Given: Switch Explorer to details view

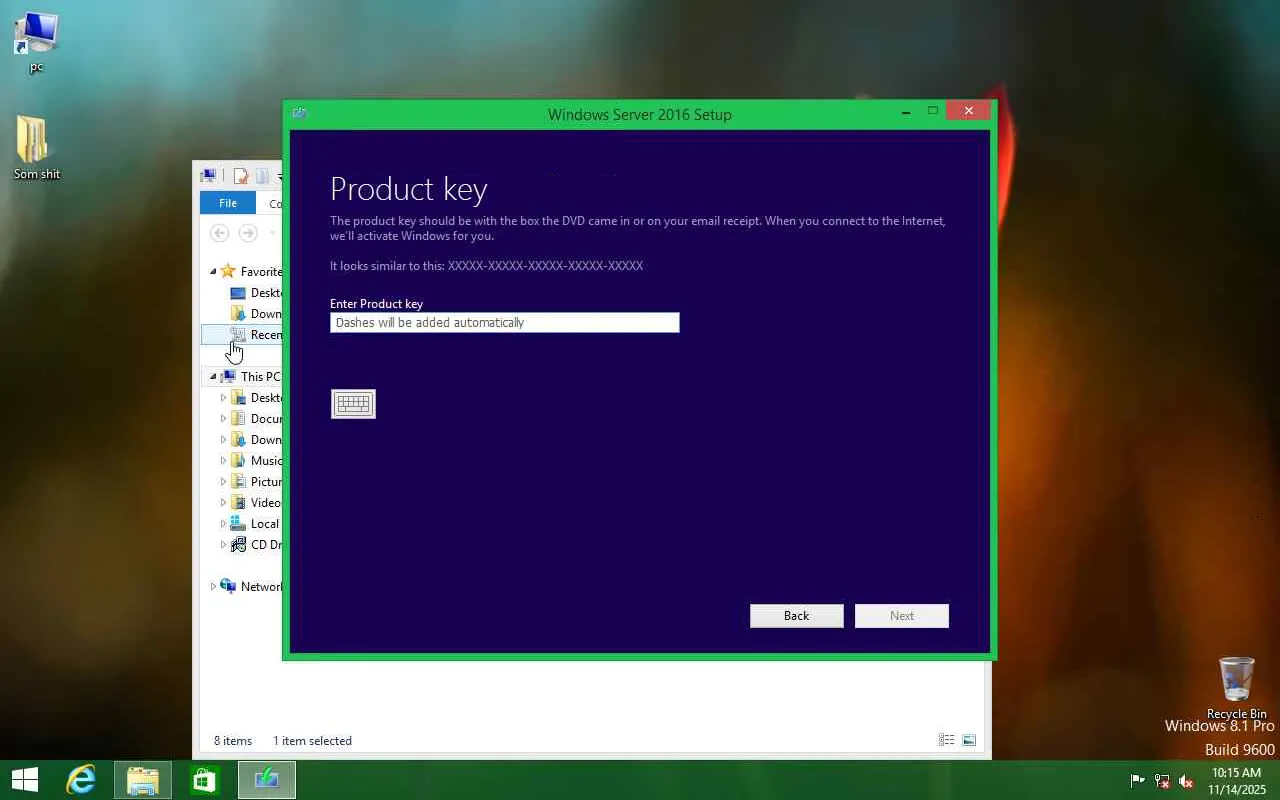Looking at the screenshot, I should point(946,740).
